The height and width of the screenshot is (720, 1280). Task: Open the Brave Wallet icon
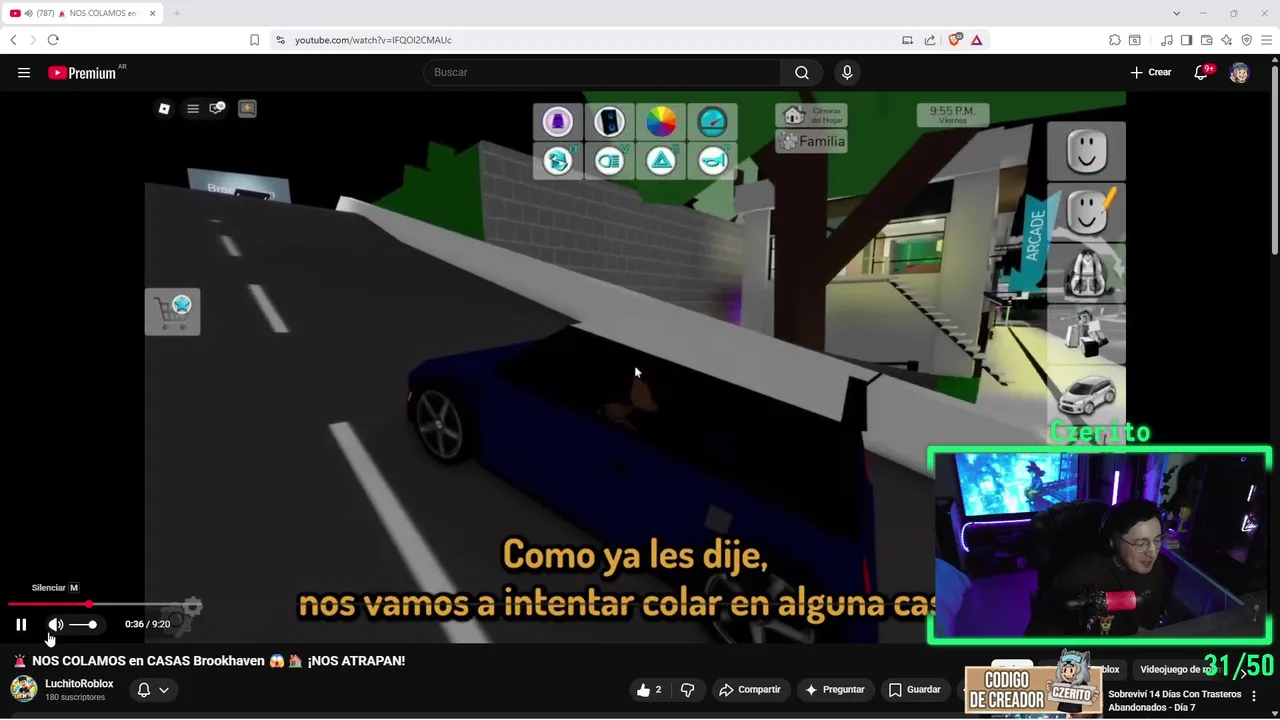(x=1207, y=40)
